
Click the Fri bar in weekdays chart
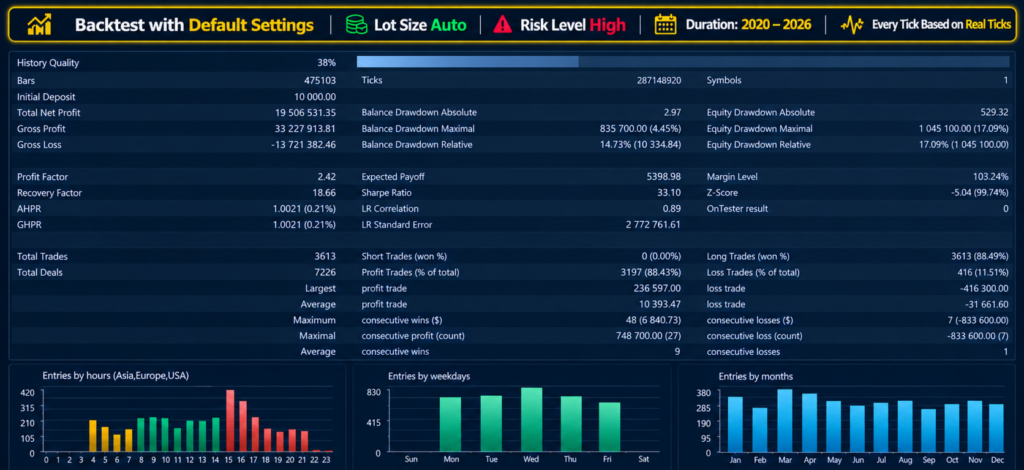[610, 427]
